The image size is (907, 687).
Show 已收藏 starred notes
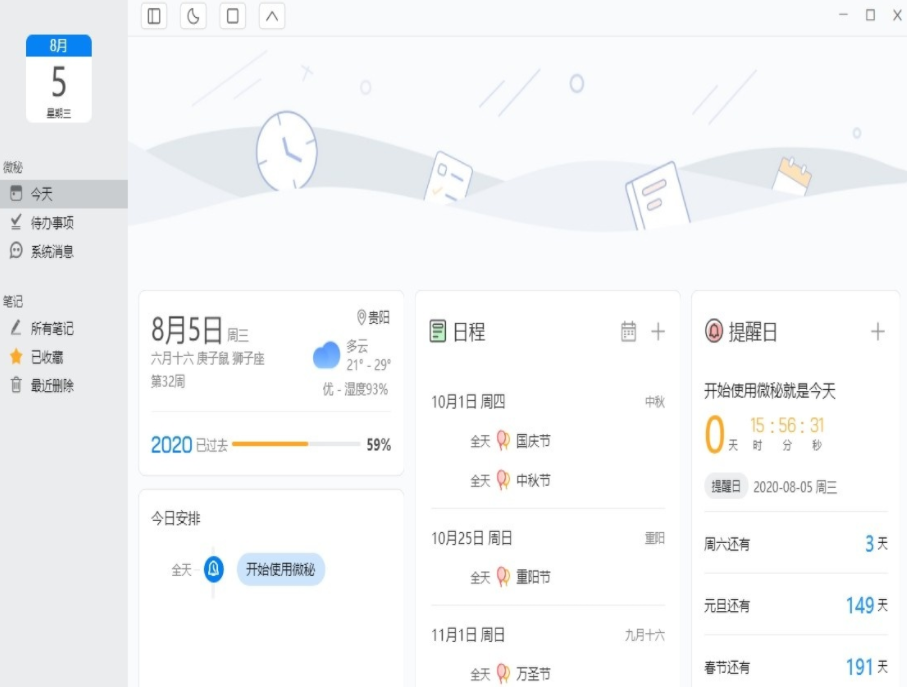click(x=47, y=357)
